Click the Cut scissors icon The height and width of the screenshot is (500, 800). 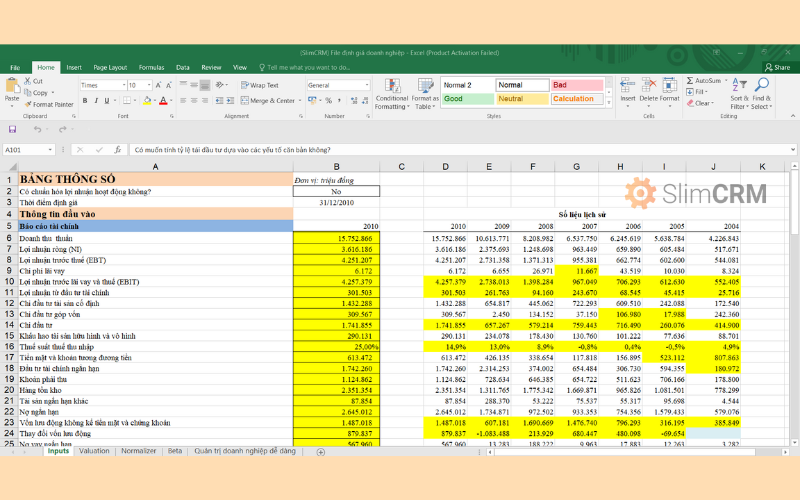coord(28,81)
